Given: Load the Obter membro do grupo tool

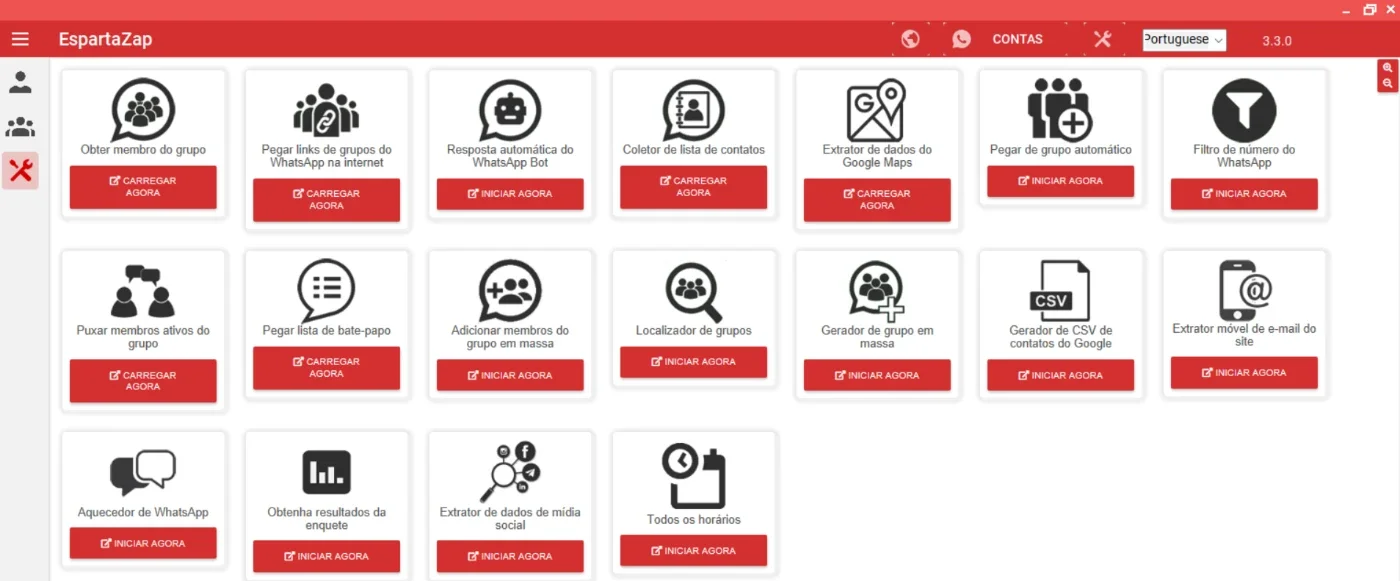Looking at the screenshot, I should [x=143, y=187].
